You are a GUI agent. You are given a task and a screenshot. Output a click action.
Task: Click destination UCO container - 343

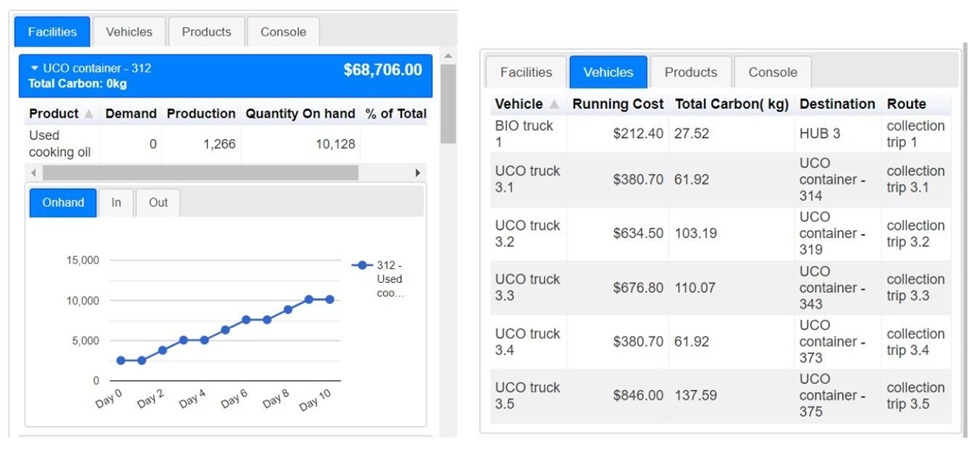coord(837,288)
